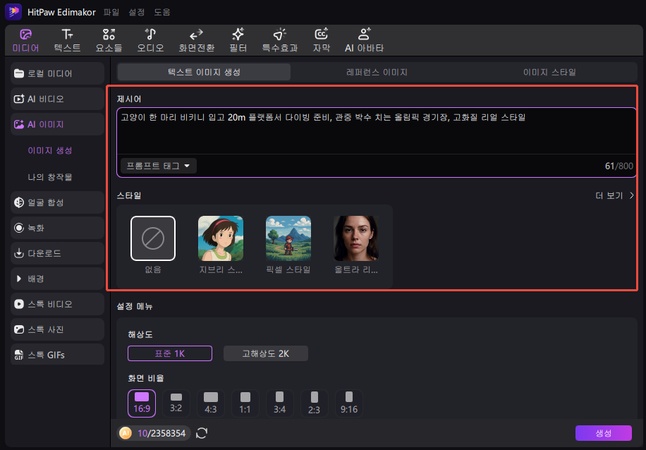The height and width of the screenshot is (450, 646).
Task: Expand the 배경 background section
Action: tap(57, 279)
